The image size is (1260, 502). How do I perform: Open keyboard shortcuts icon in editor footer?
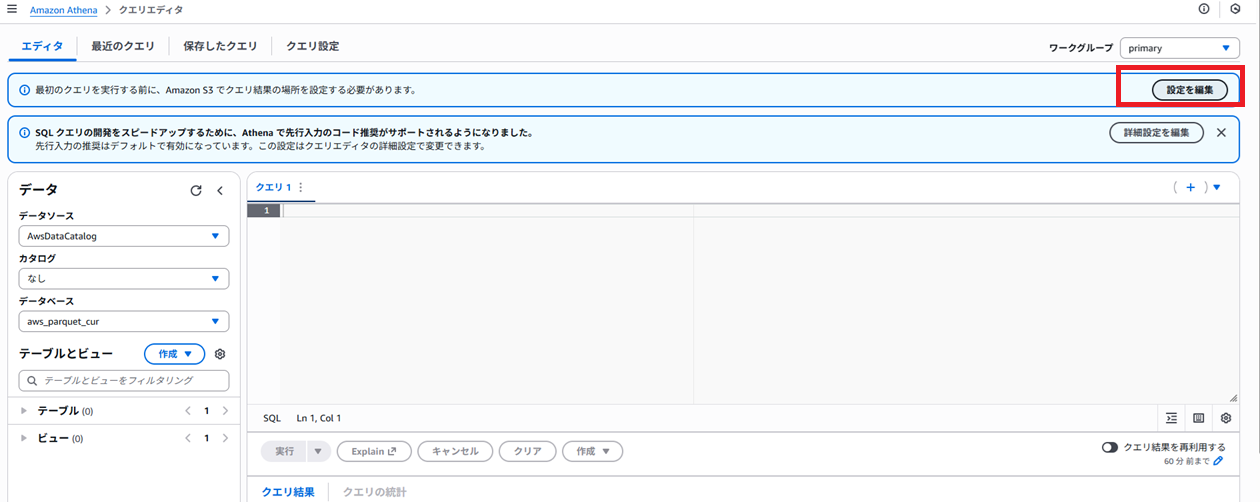1198,418
